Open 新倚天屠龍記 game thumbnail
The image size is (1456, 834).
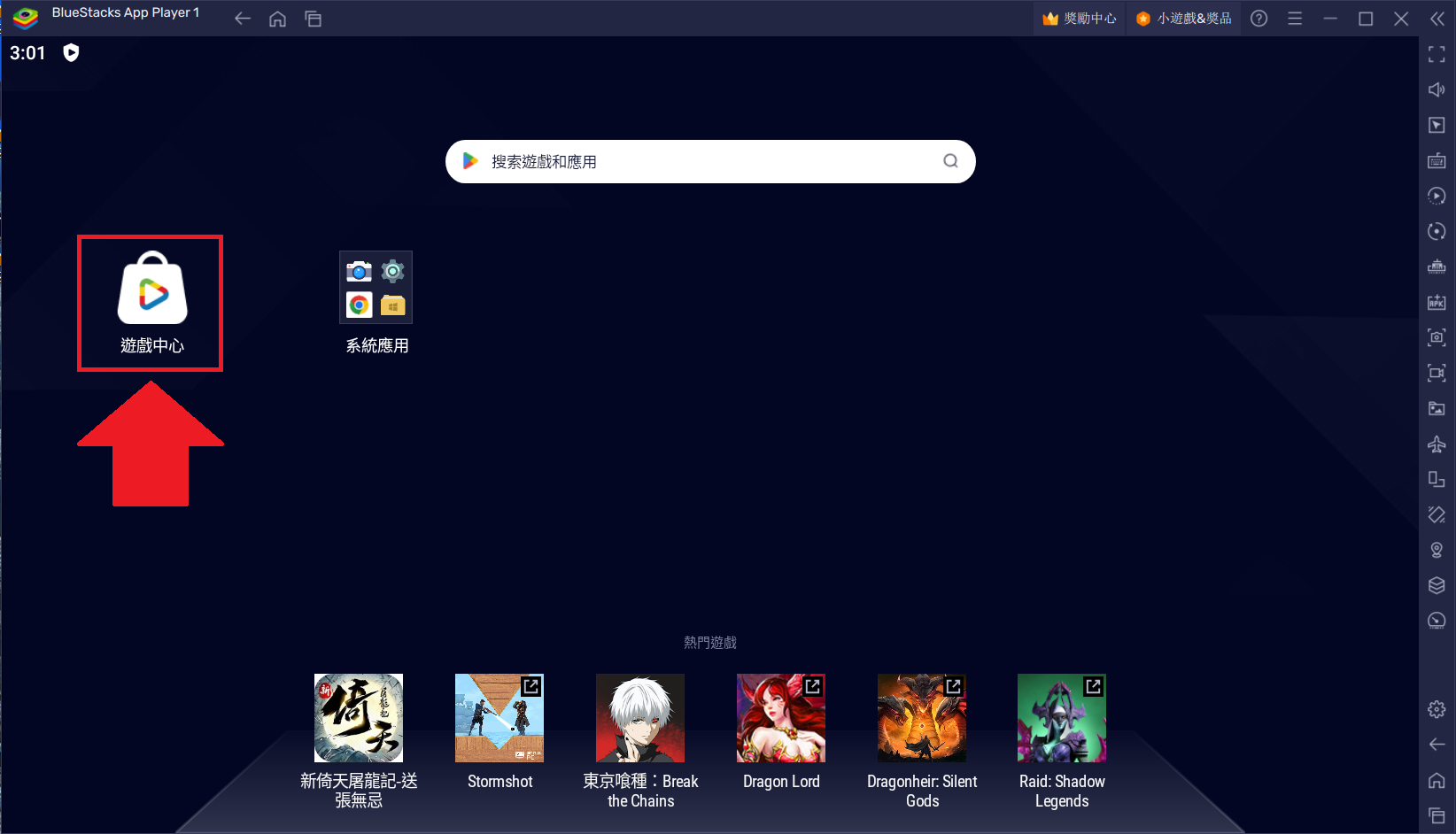pos(359,718)
